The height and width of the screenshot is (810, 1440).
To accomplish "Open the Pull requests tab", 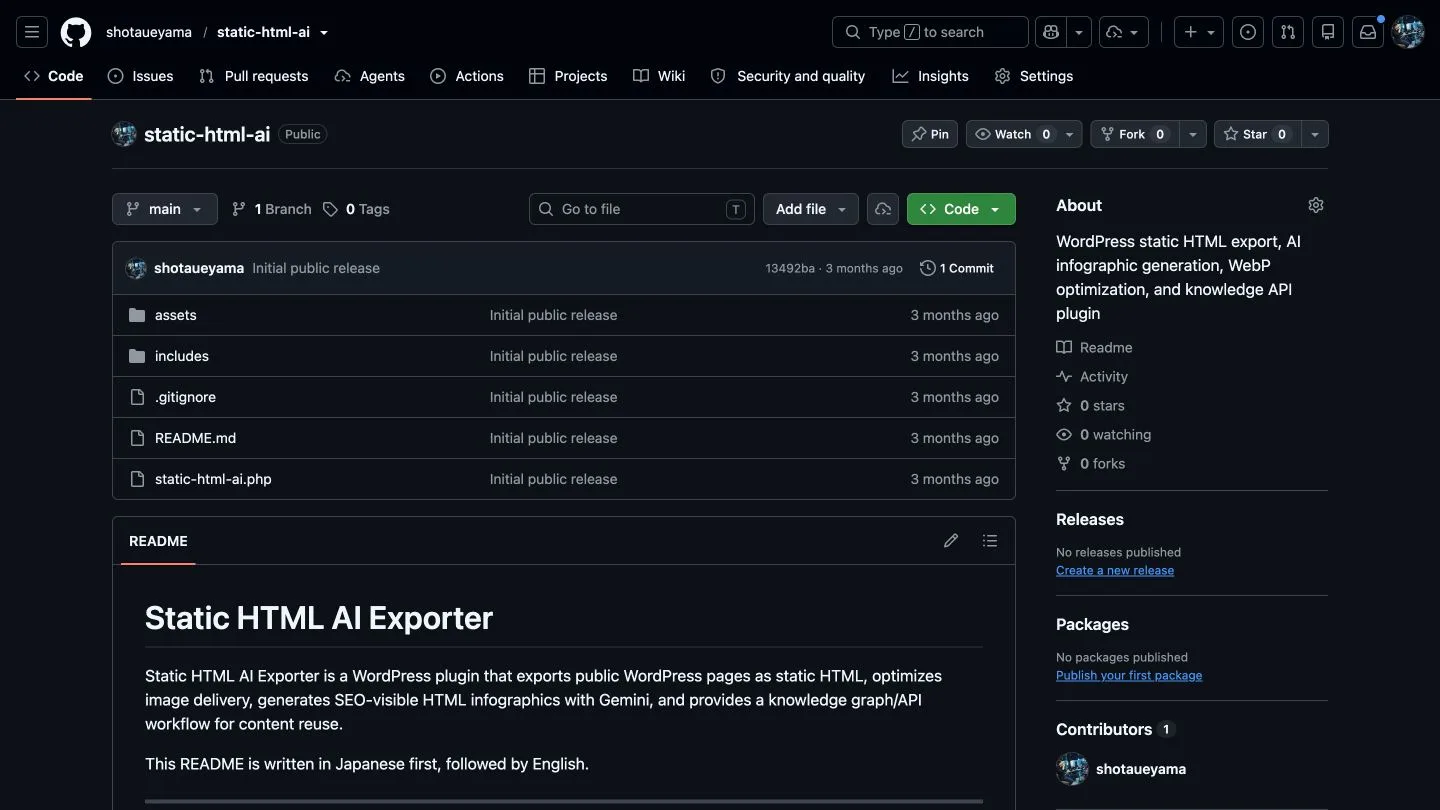I will (254, 76).
